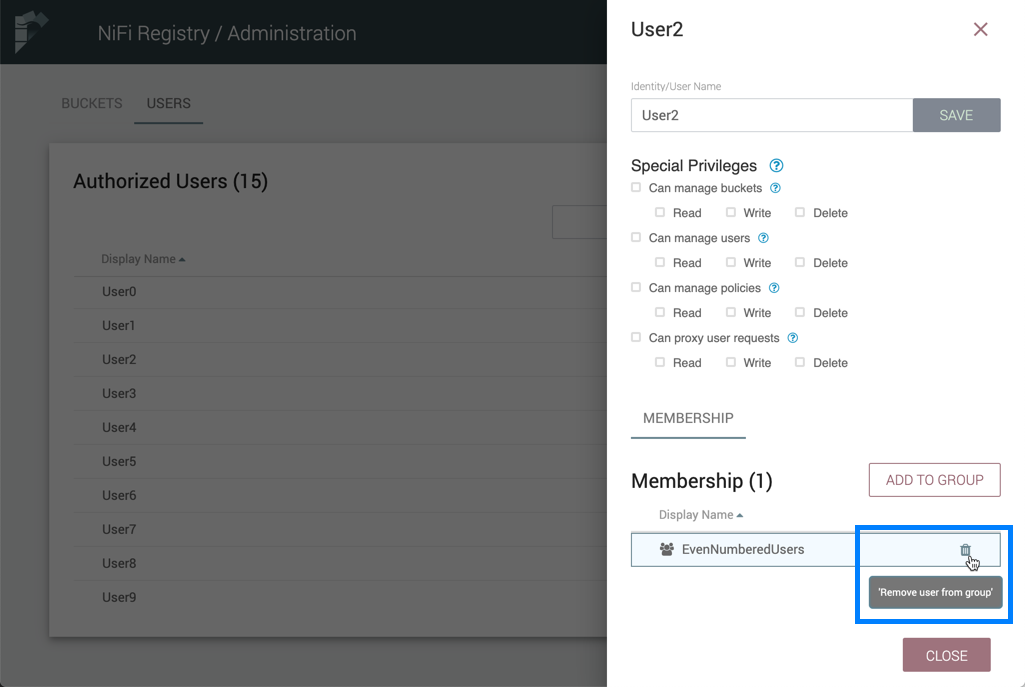Image resolution: width=1025 pixels, height=687 pixels.
Task: Click the help icon beside Special Privileges
Action: tap(776, 166)
